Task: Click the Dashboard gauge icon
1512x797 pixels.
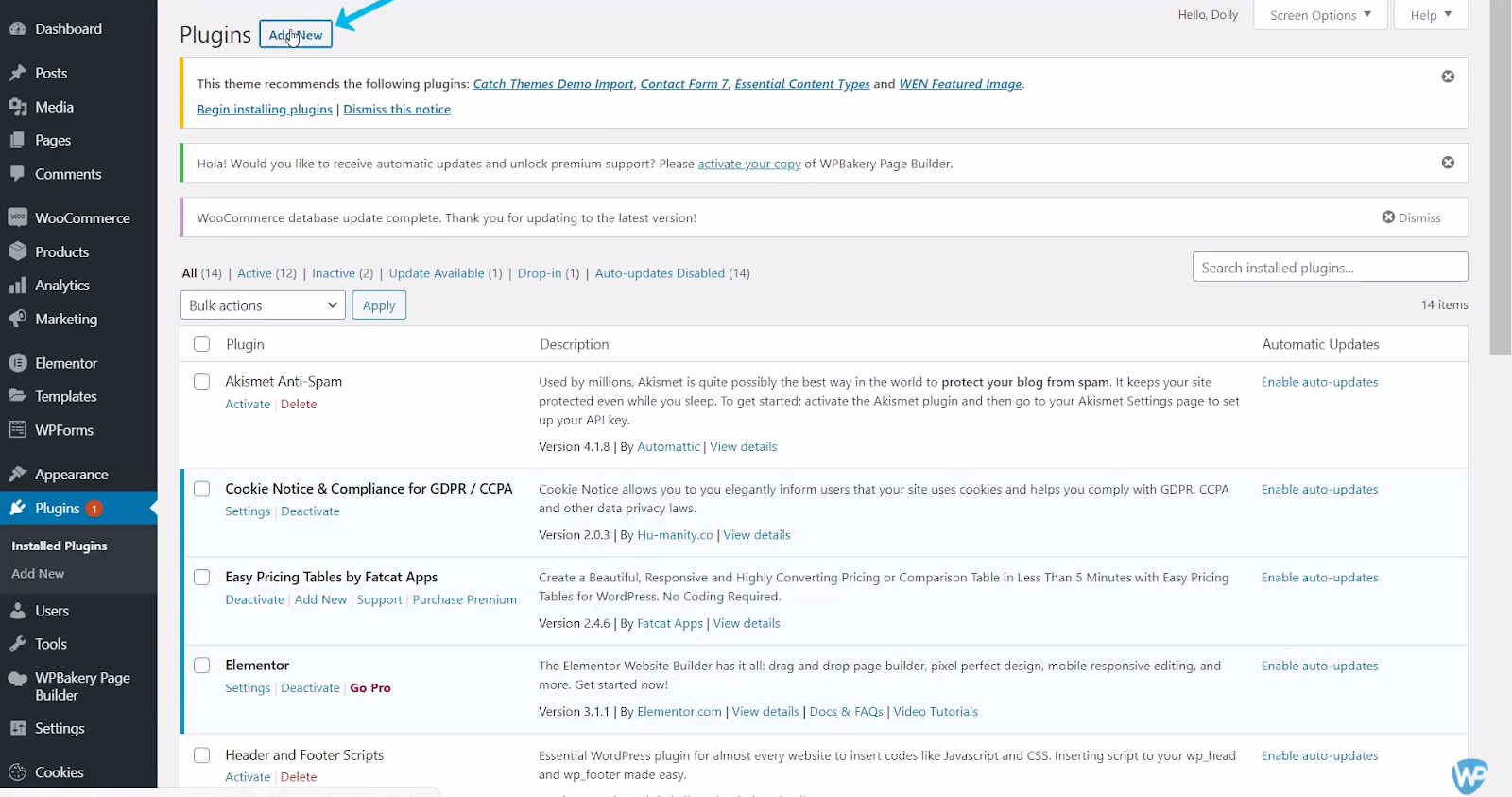Action: pos(17,29)
